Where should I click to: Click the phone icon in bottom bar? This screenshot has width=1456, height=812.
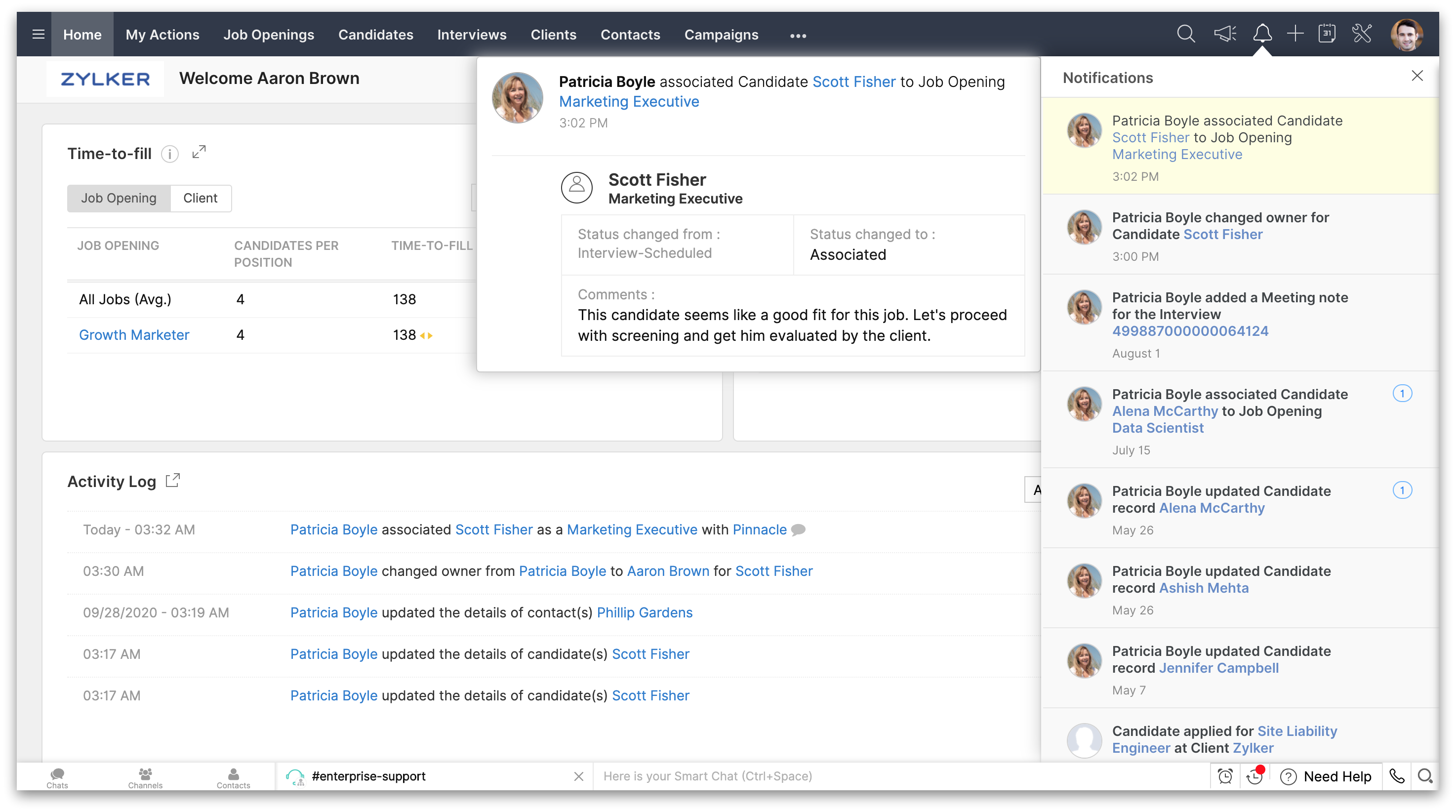(1397, 776)
